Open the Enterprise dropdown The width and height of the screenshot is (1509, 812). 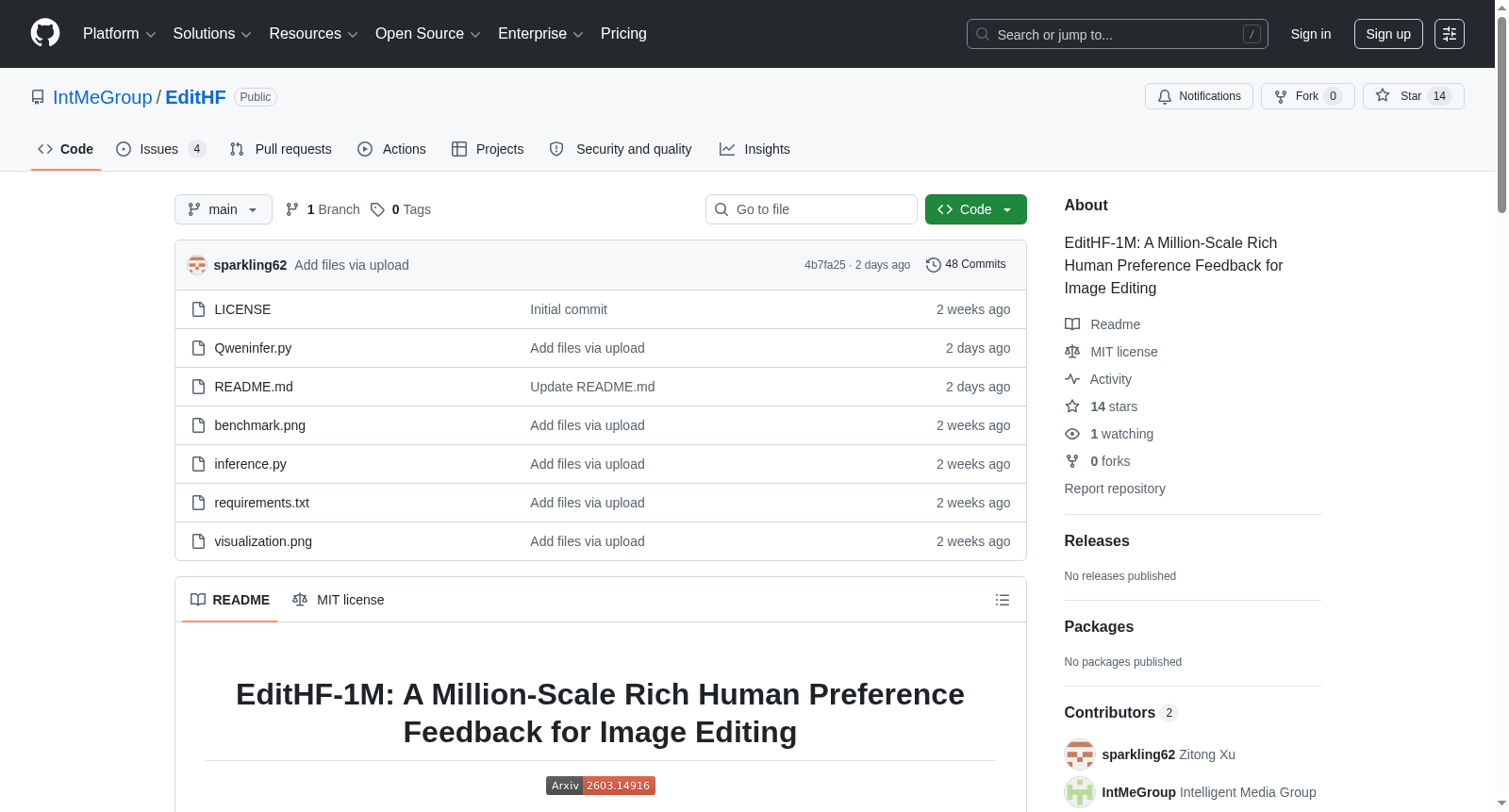pyautogui.click(x=540, y=34)
